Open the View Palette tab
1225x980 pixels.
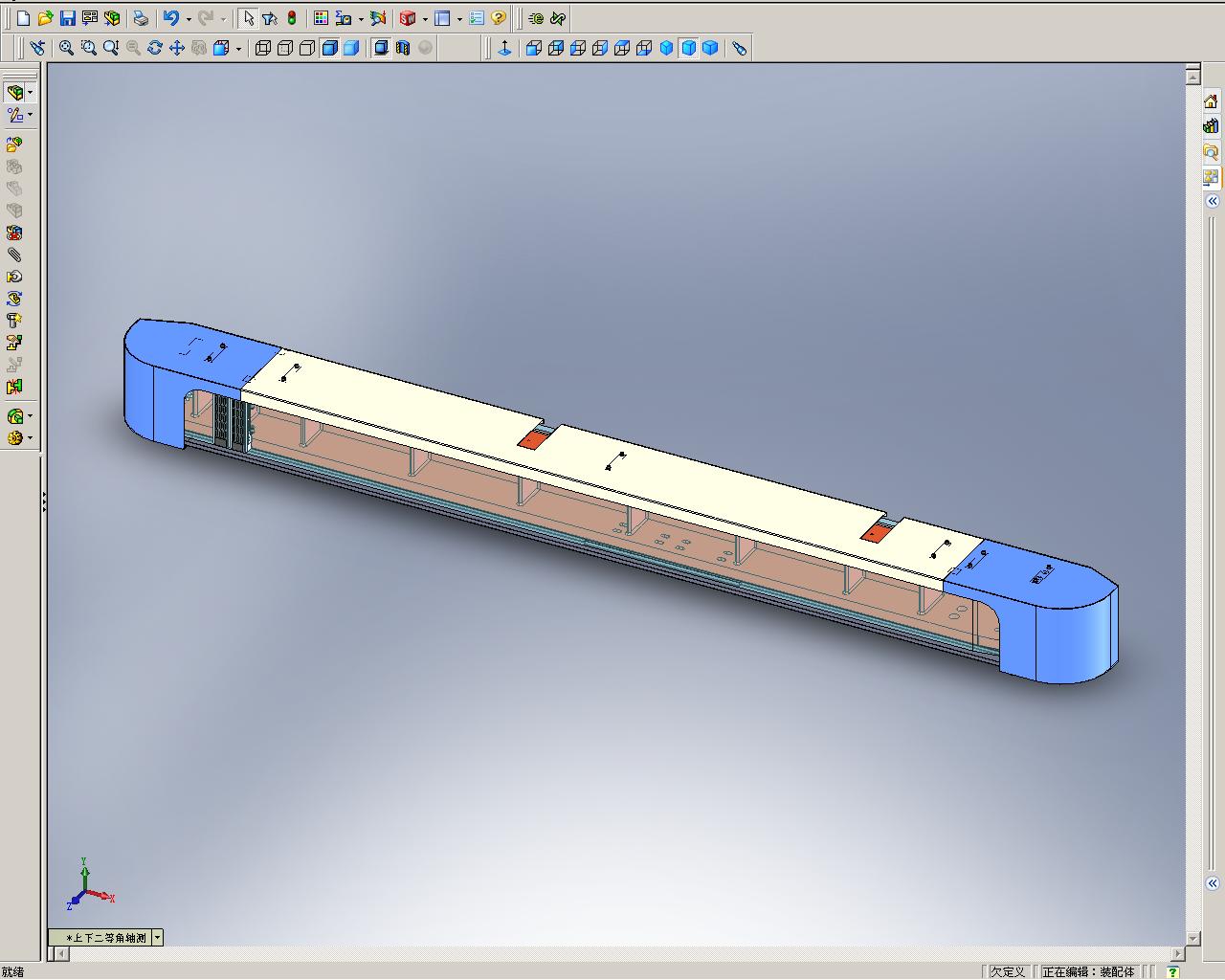click(1212, 177)
